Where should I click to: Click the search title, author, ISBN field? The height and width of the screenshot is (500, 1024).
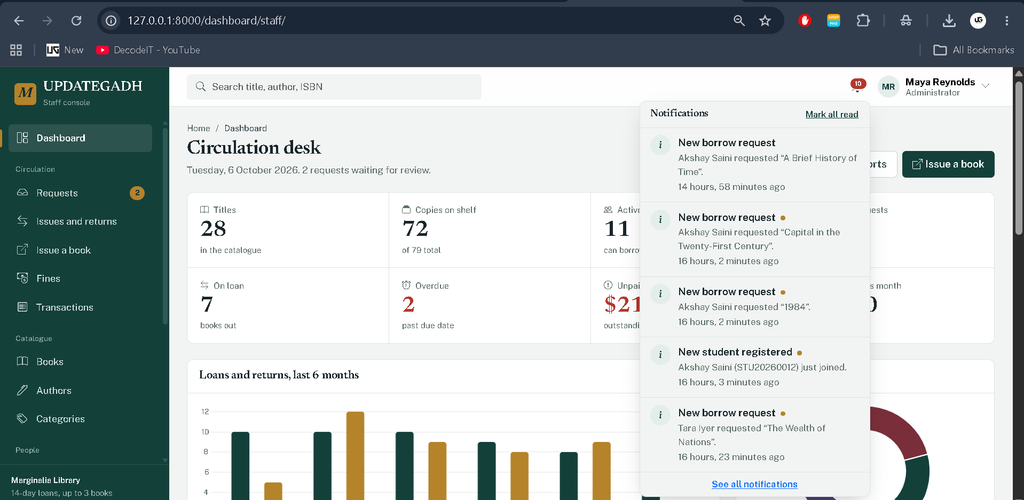pyautogui.click(x=334, y=87)
